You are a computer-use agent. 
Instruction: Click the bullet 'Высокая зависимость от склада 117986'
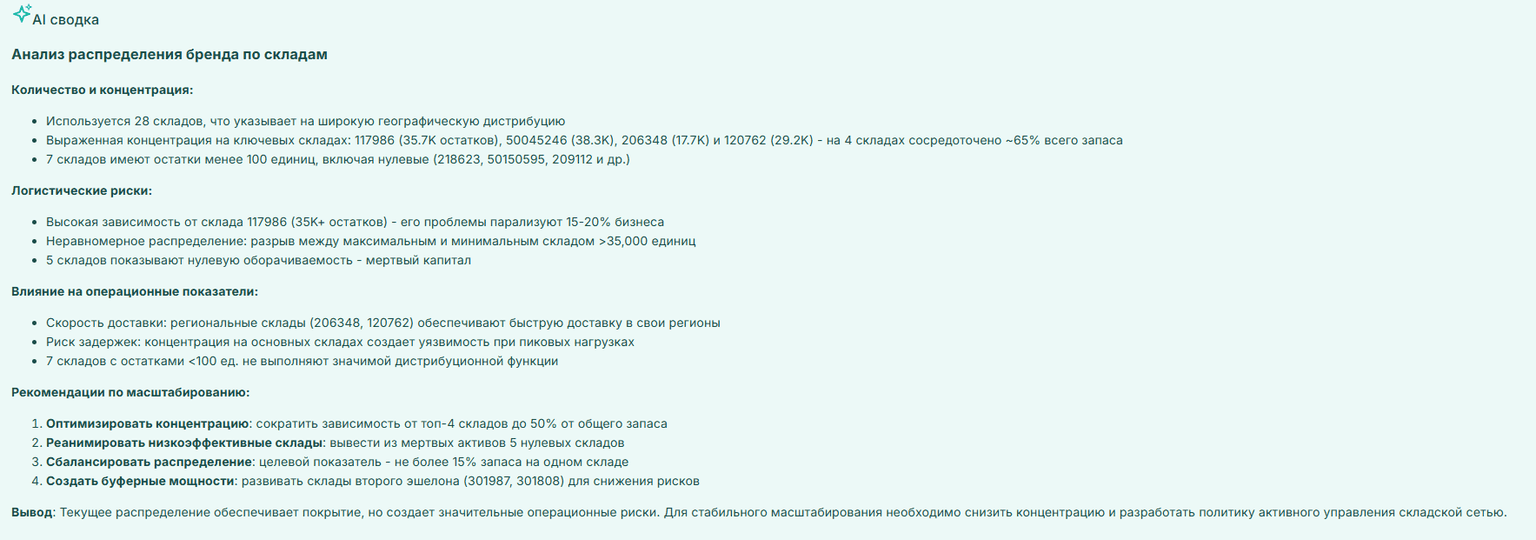point(355,222)
